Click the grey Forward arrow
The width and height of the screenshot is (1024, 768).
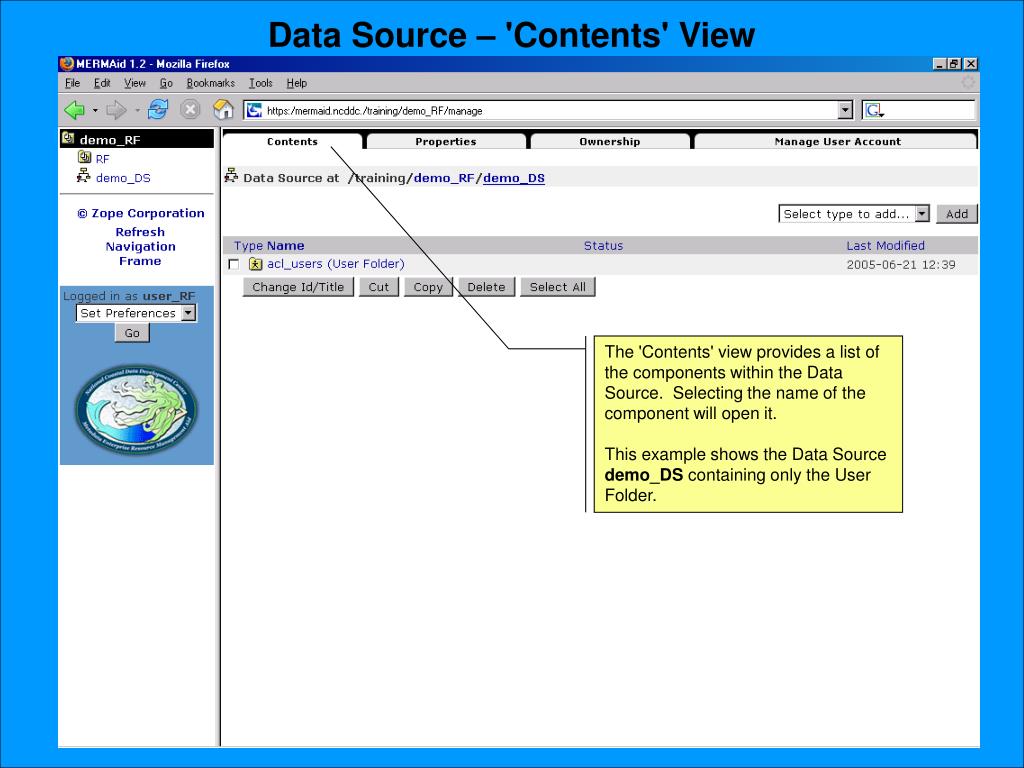click(x=116, y=110)
